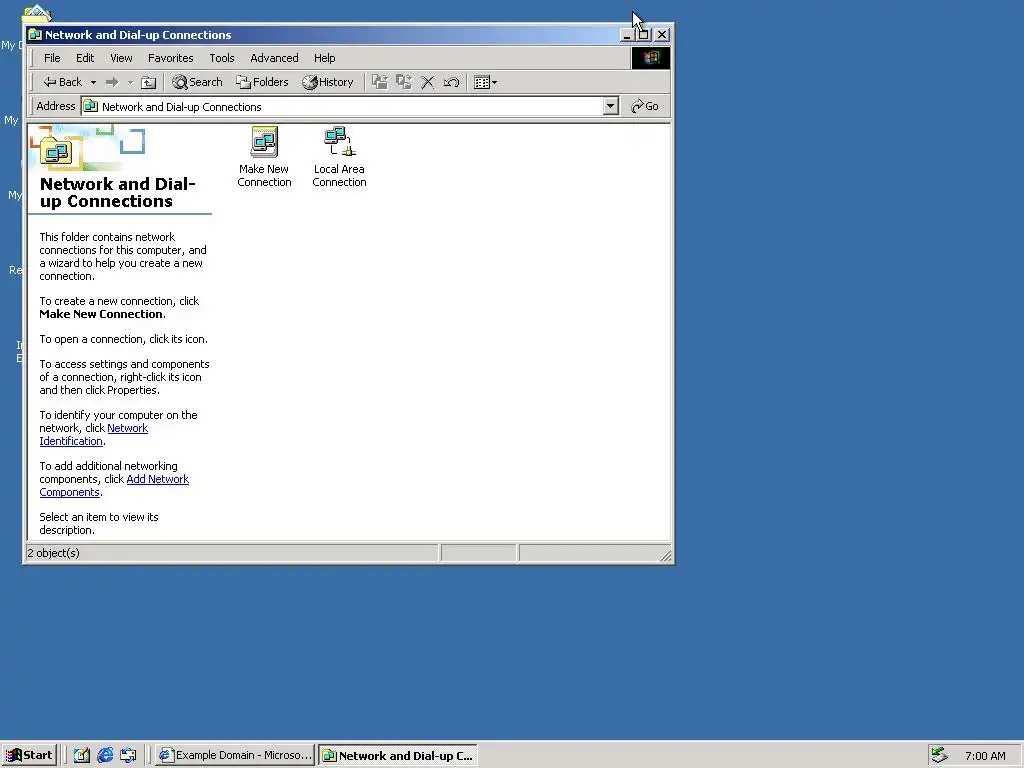Click the Copy To toolbar icon
This screenshot has height=768, width=1024.
[404, 82]
